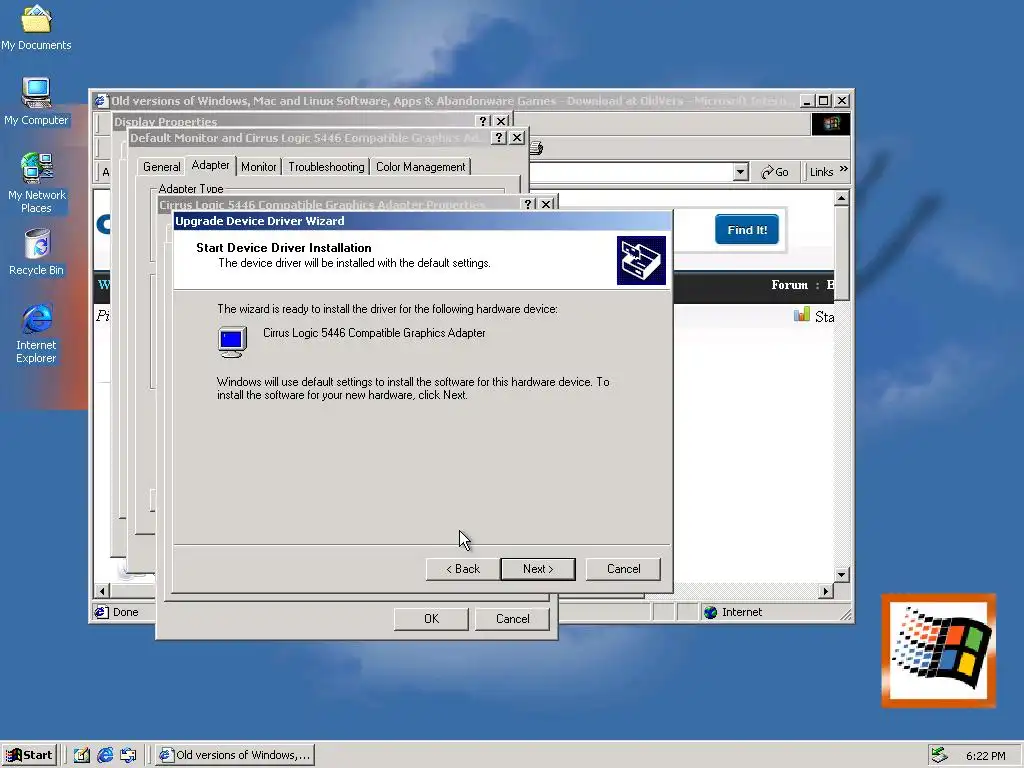Click the Done status page icon
Image resolution: width=1024 pixels, height=768 pixels.
101,612
